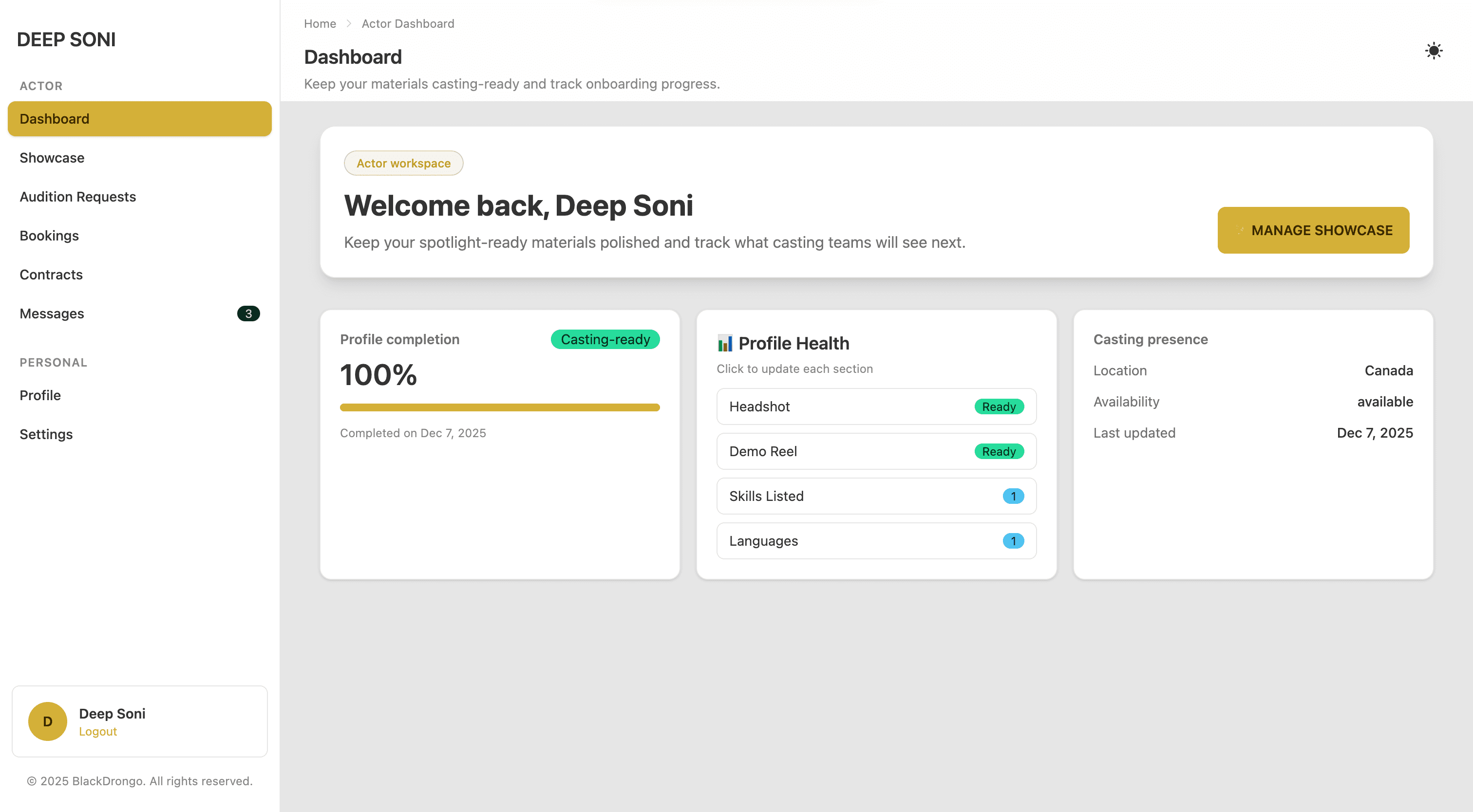
Task: Click the Skills Listed count badge
Action: coord(1013,496)
